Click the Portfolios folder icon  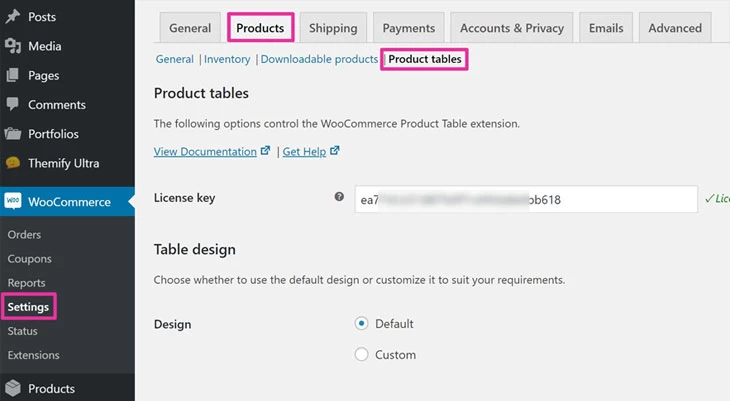click(13, 134)
